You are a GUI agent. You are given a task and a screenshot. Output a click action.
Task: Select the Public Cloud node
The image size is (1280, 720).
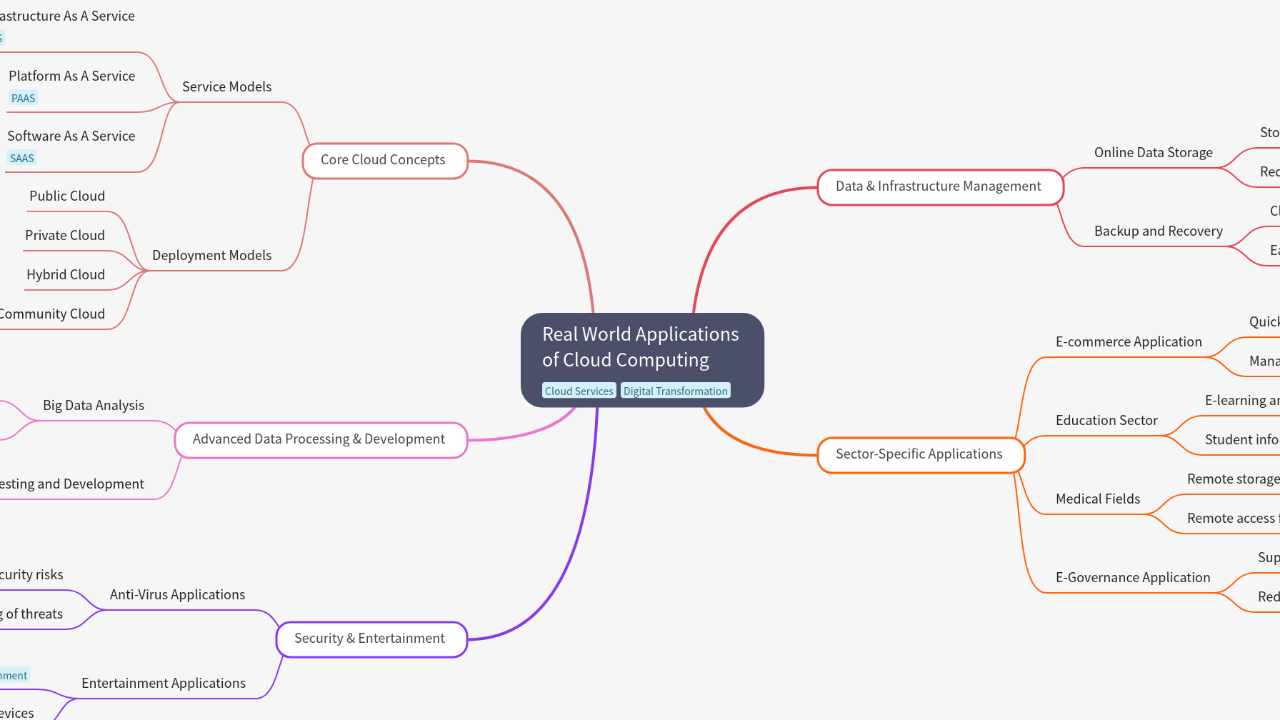coord(66,196)
